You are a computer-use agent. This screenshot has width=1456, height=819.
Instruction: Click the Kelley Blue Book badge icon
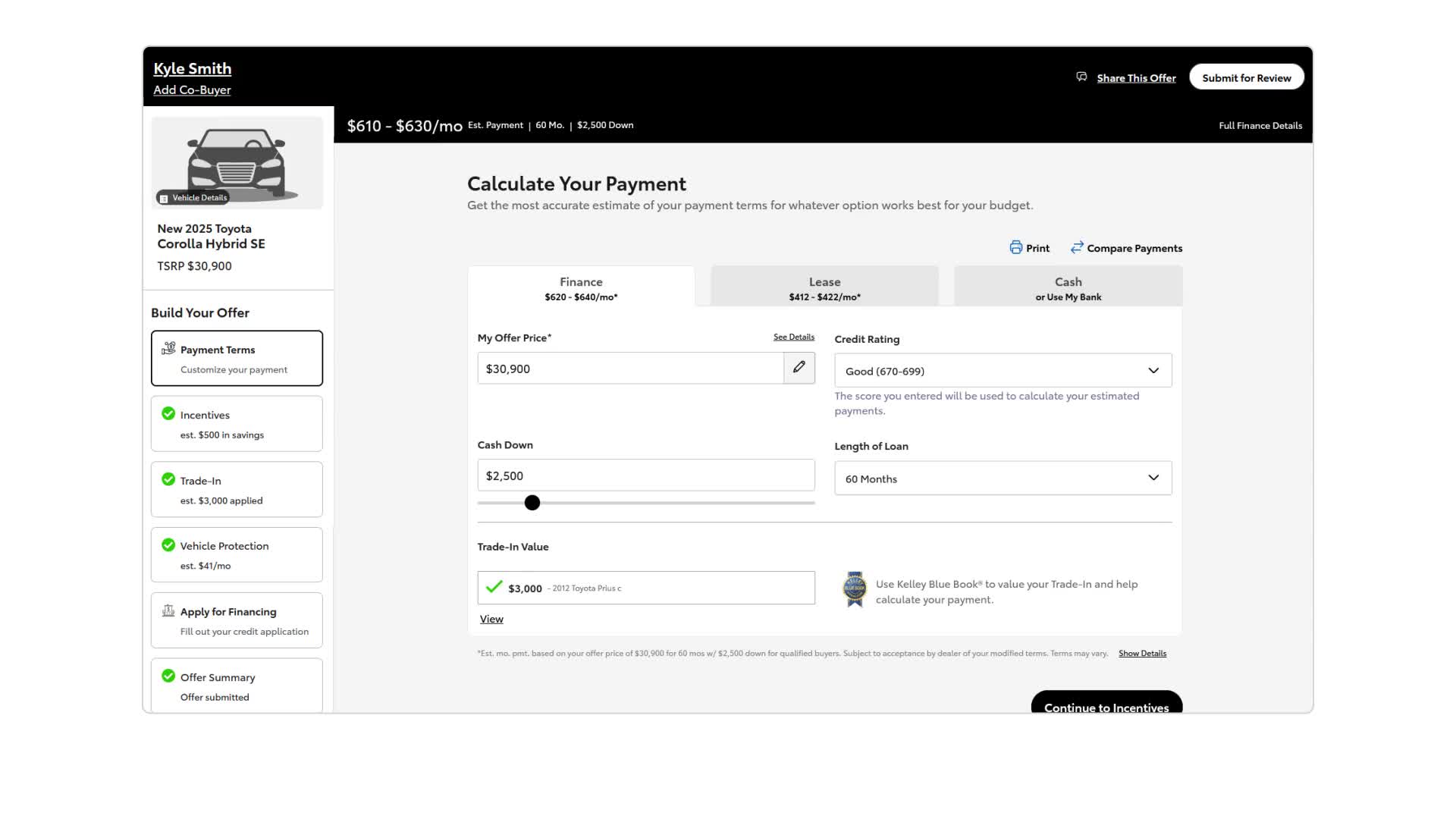click(855, 589)
